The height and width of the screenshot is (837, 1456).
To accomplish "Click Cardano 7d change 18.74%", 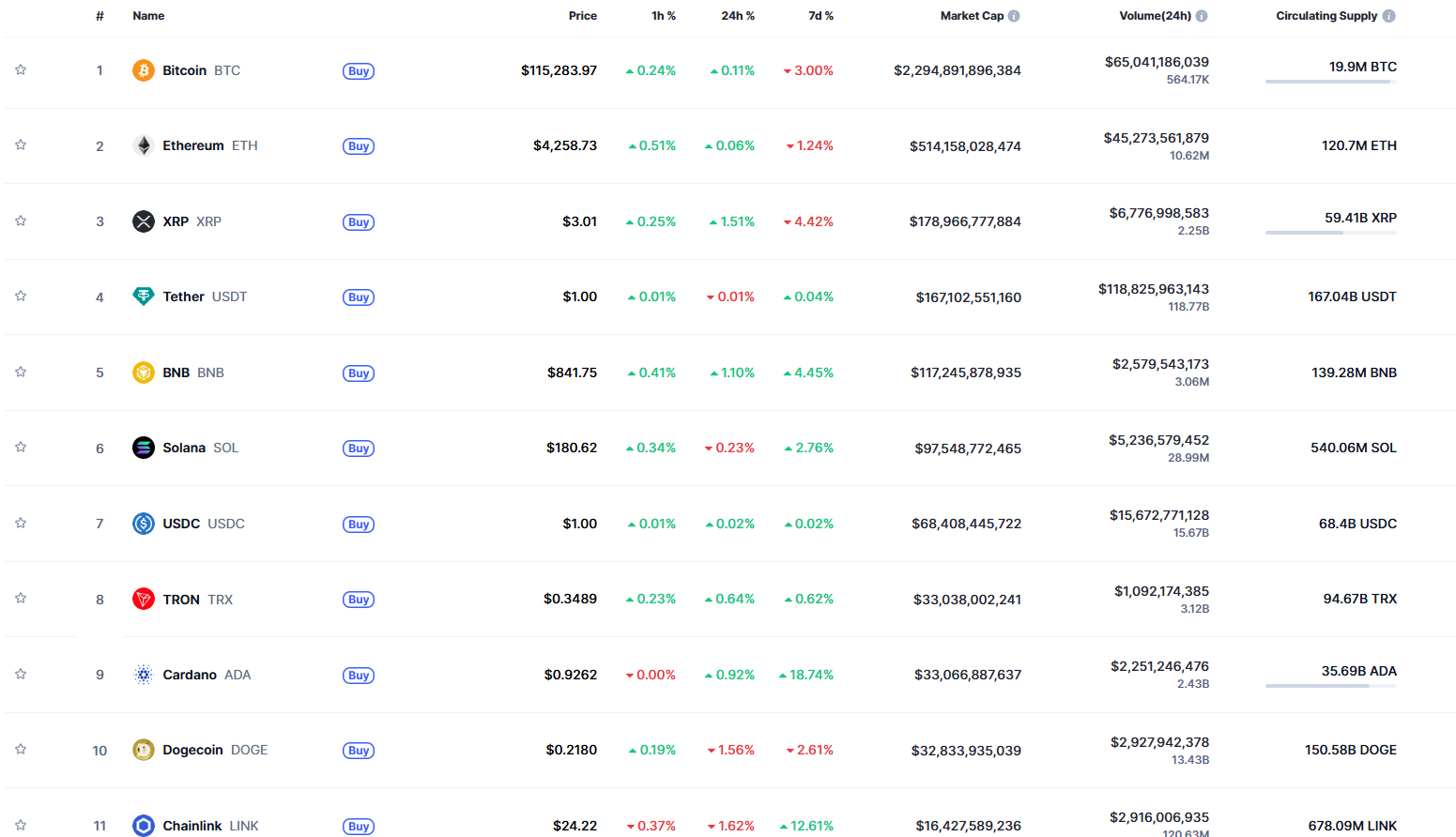I will (x=806, y=675).
